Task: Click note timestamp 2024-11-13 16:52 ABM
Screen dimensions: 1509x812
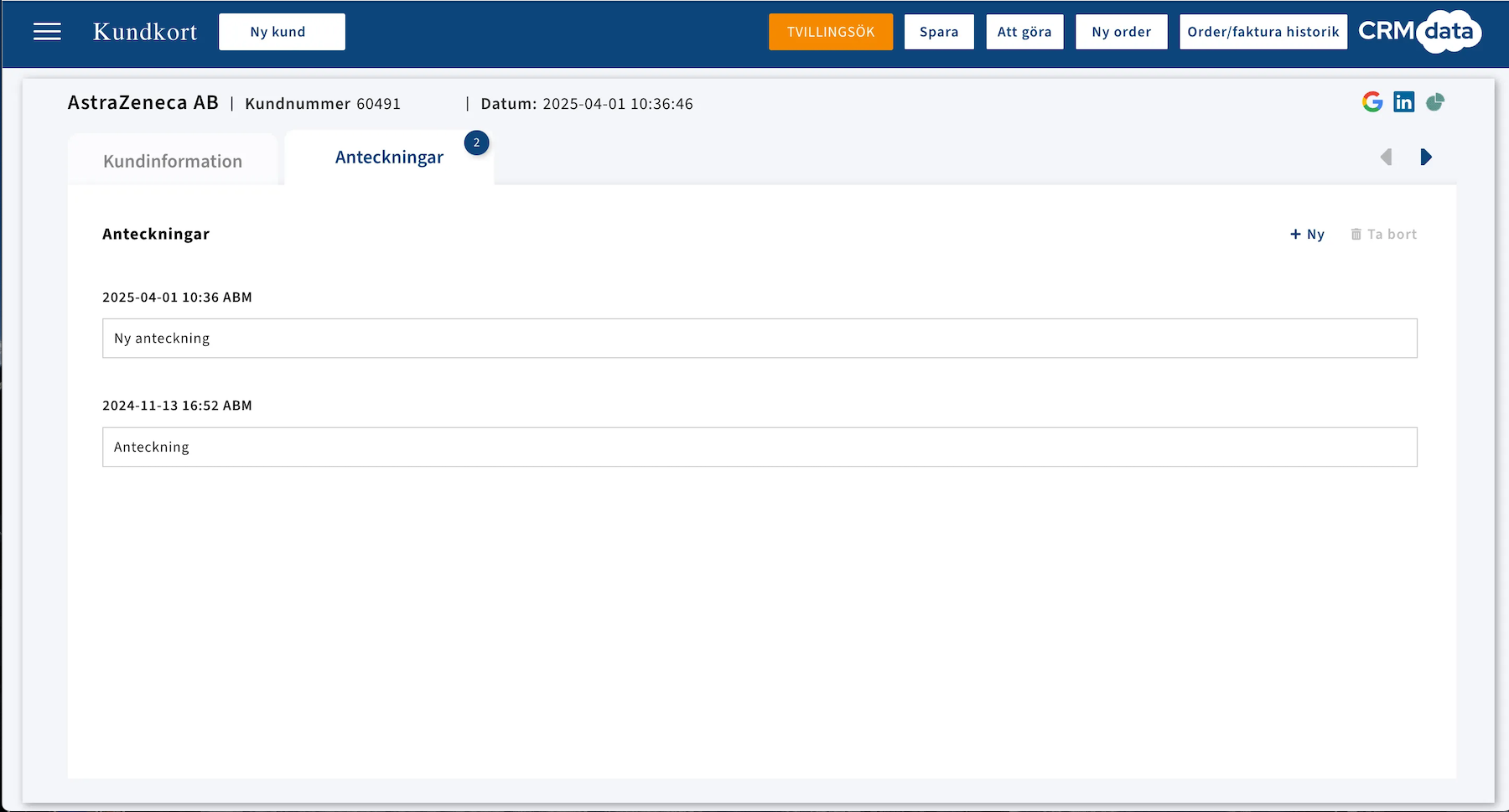Action: 177,406
